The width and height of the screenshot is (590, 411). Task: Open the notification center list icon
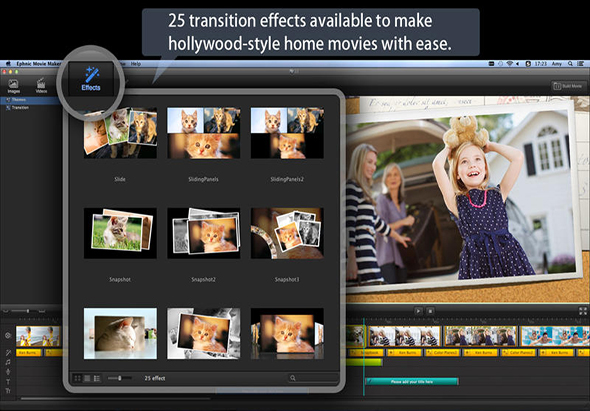[x=581, y=64]
